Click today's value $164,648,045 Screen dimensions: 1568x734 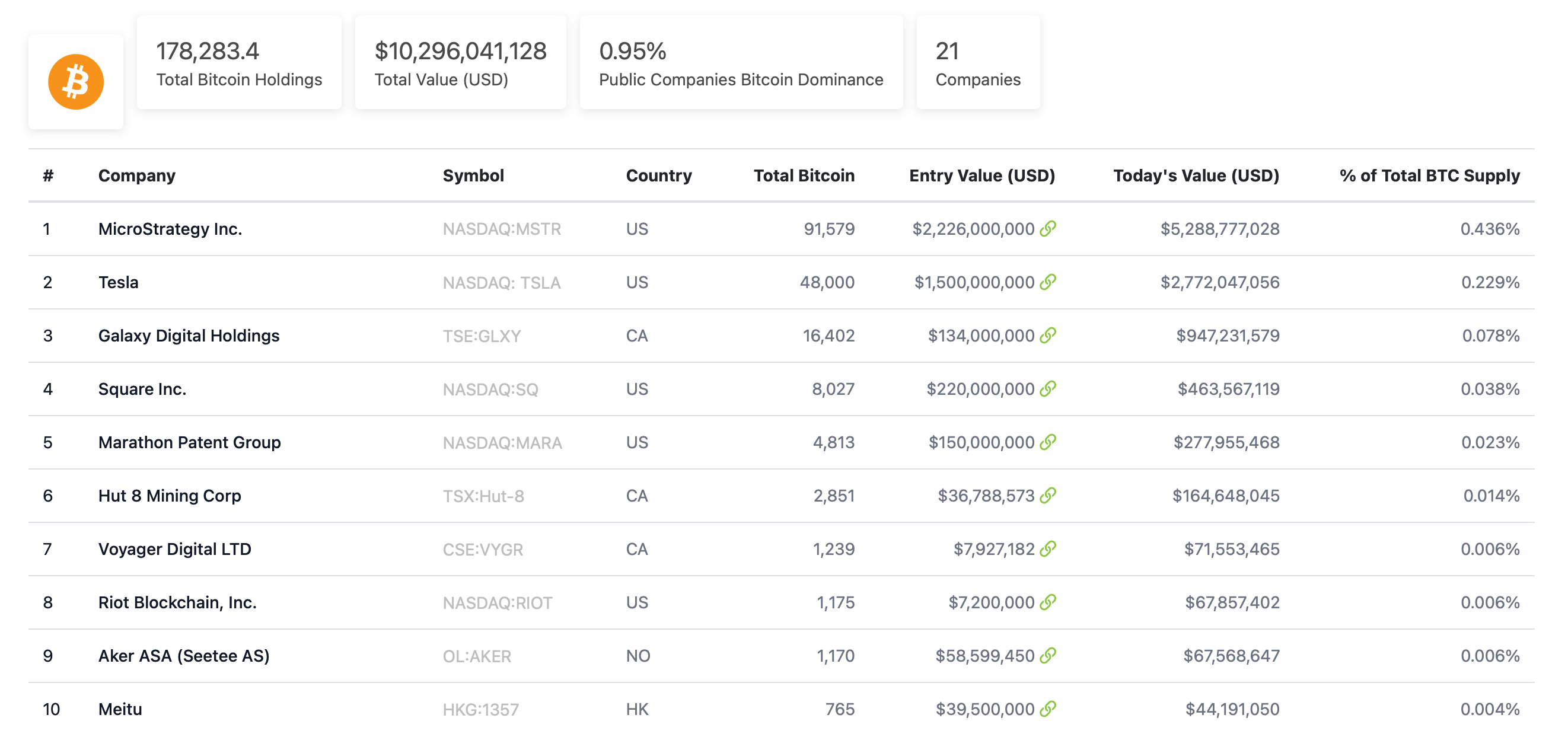1226,496
